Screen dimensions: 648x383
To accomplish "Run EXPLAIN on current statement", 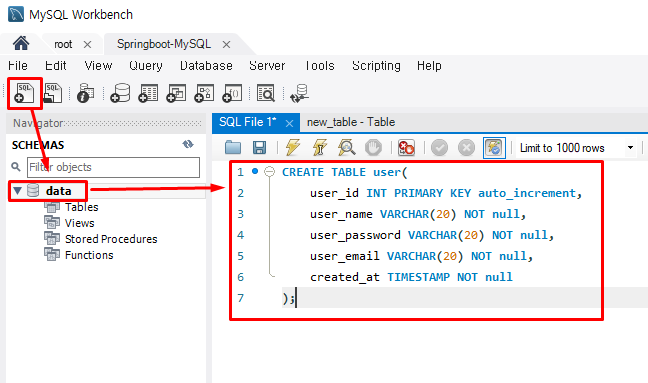I will 346,147.
